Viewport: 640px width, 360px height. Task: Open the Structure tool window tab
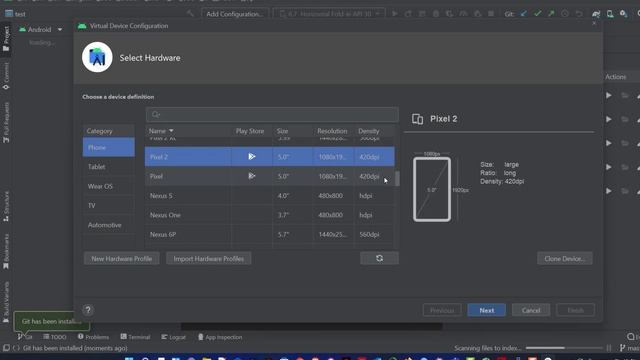point(6,206)
